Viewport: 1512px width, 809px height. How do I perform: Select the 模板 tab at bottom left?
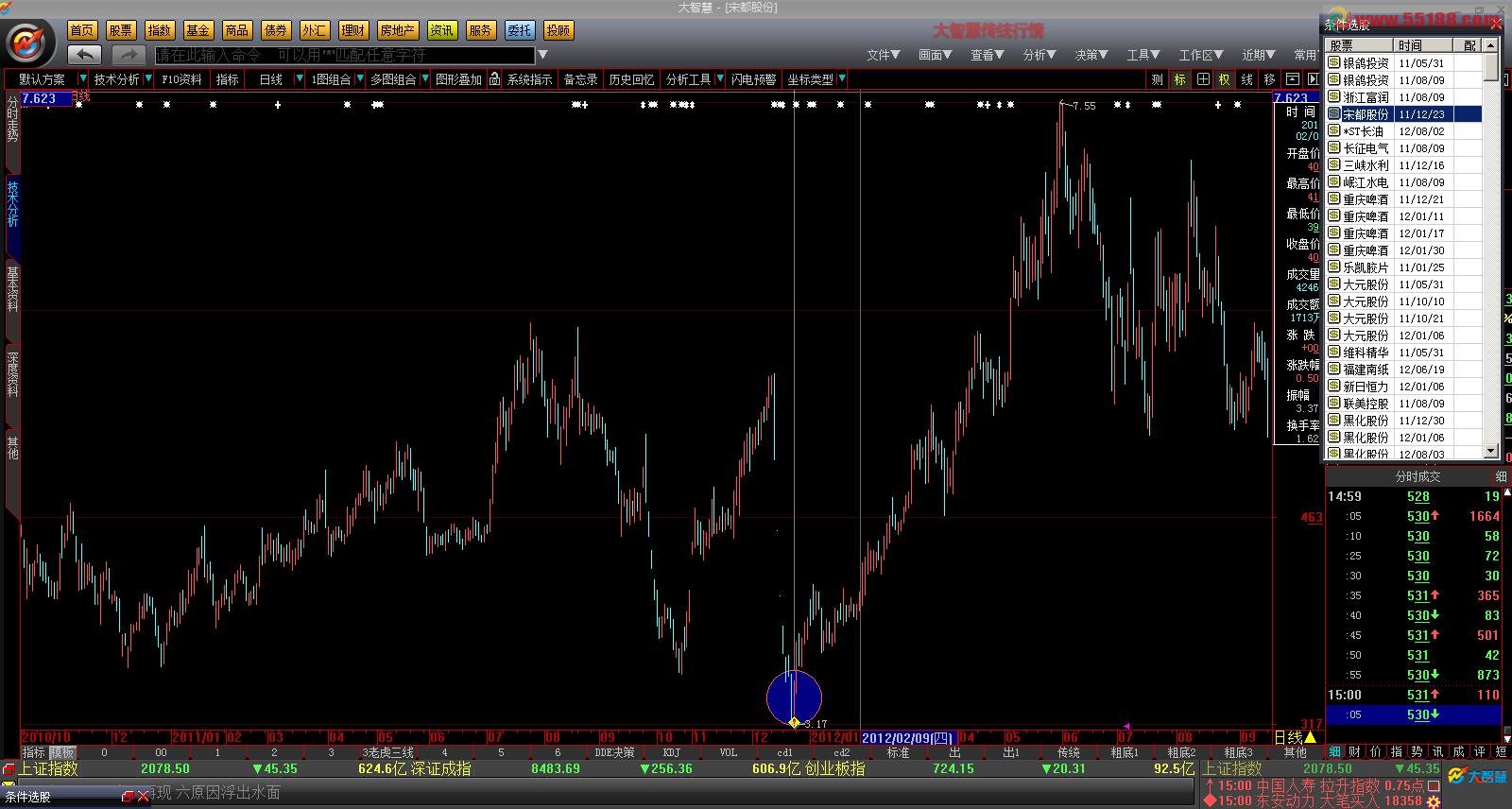click(62, 752)
